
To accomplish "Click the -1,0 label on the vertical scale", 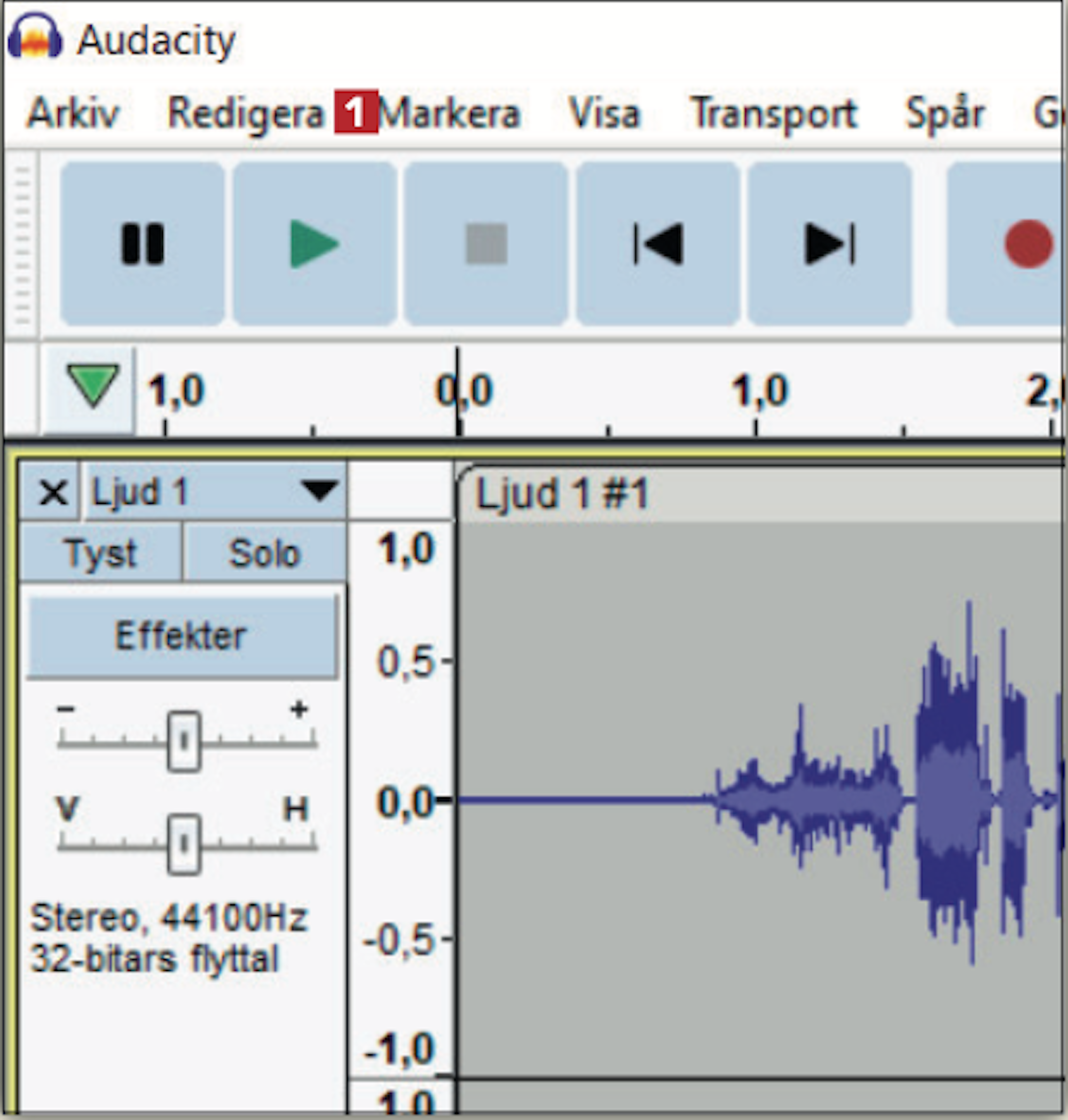I will 399,1048.
